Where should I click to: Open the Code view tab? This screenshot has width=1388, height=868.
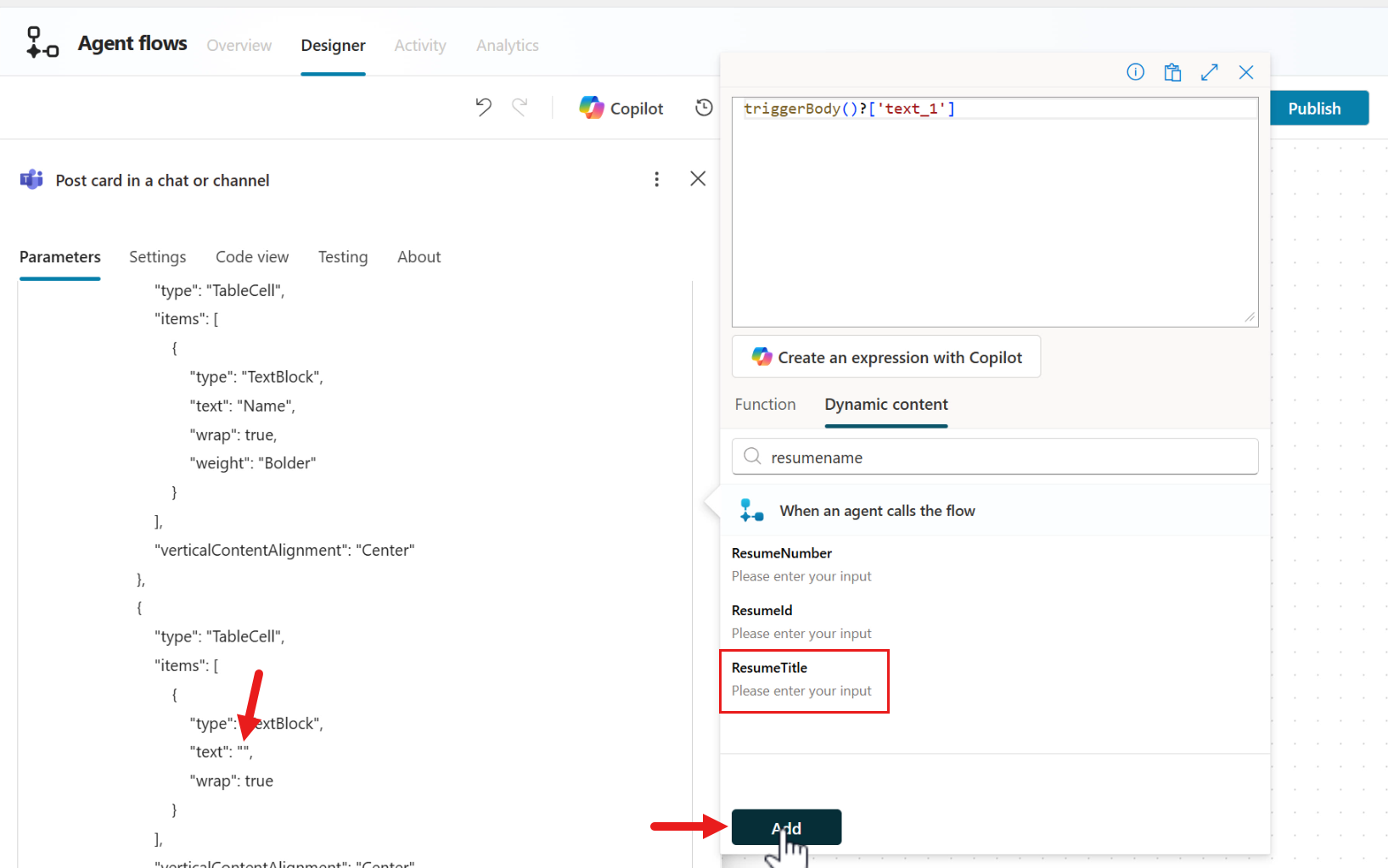tap(252, 257)
